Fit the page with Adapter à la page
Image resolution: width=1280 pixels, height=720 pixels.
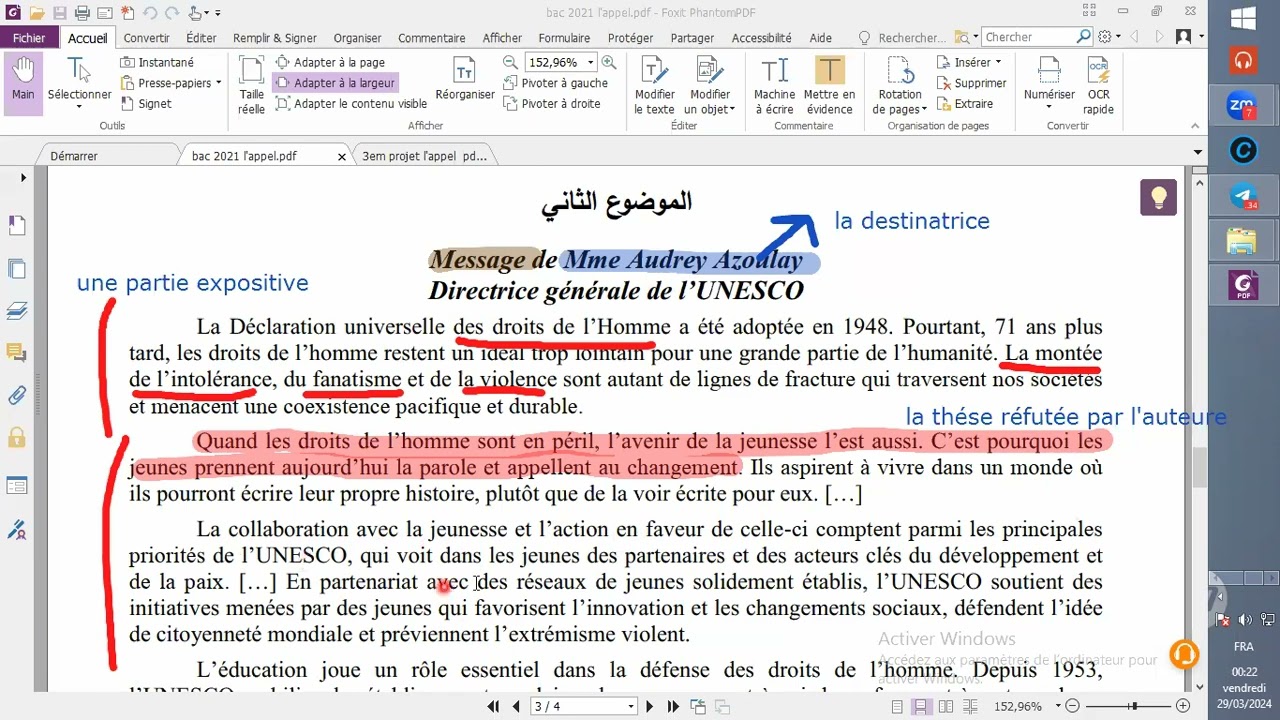click(x=330, y=62)
